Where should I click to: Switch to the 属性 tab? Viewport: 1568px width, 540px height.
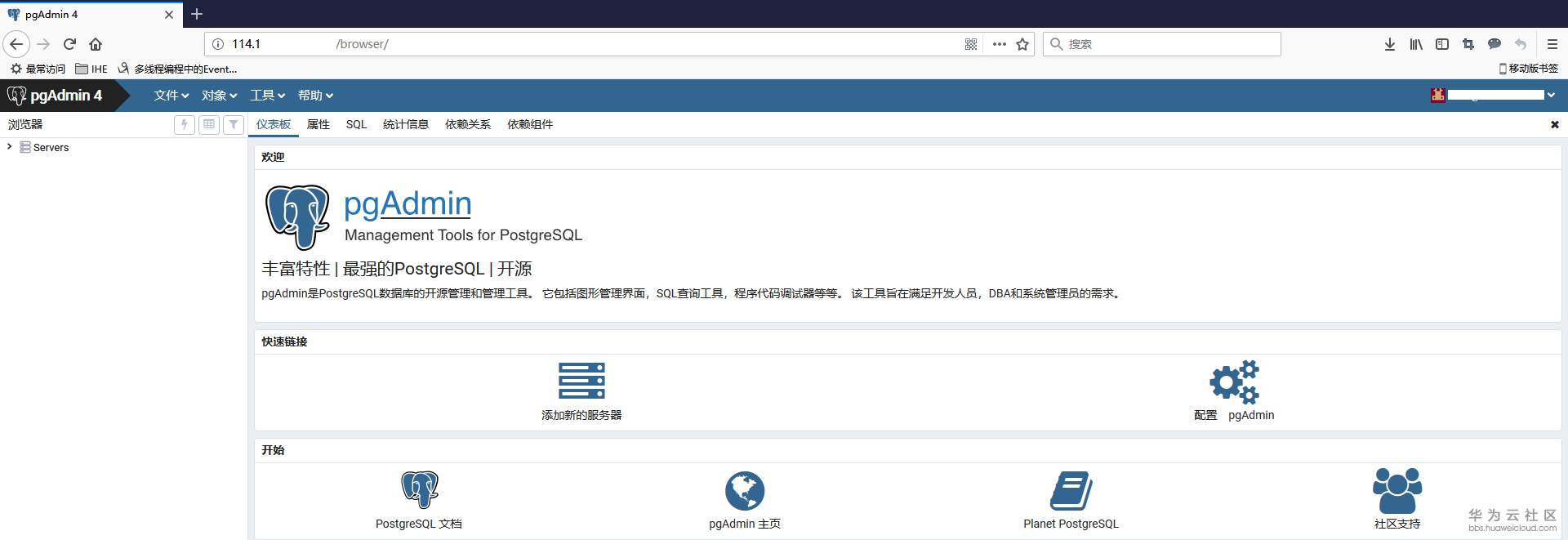318,124
